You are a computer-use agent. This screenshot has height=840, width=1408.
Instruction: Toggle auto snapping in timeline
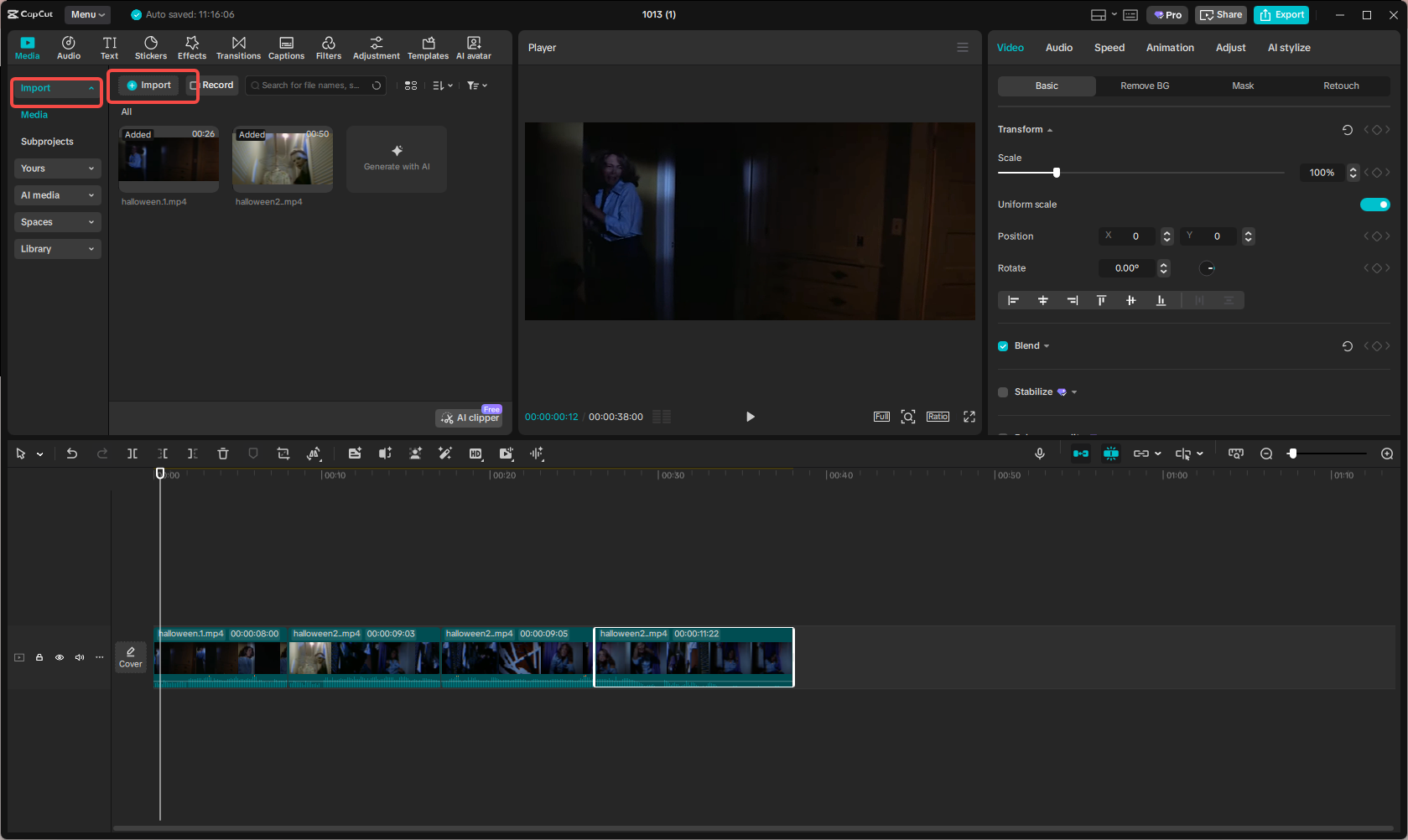click(1111, 454)
